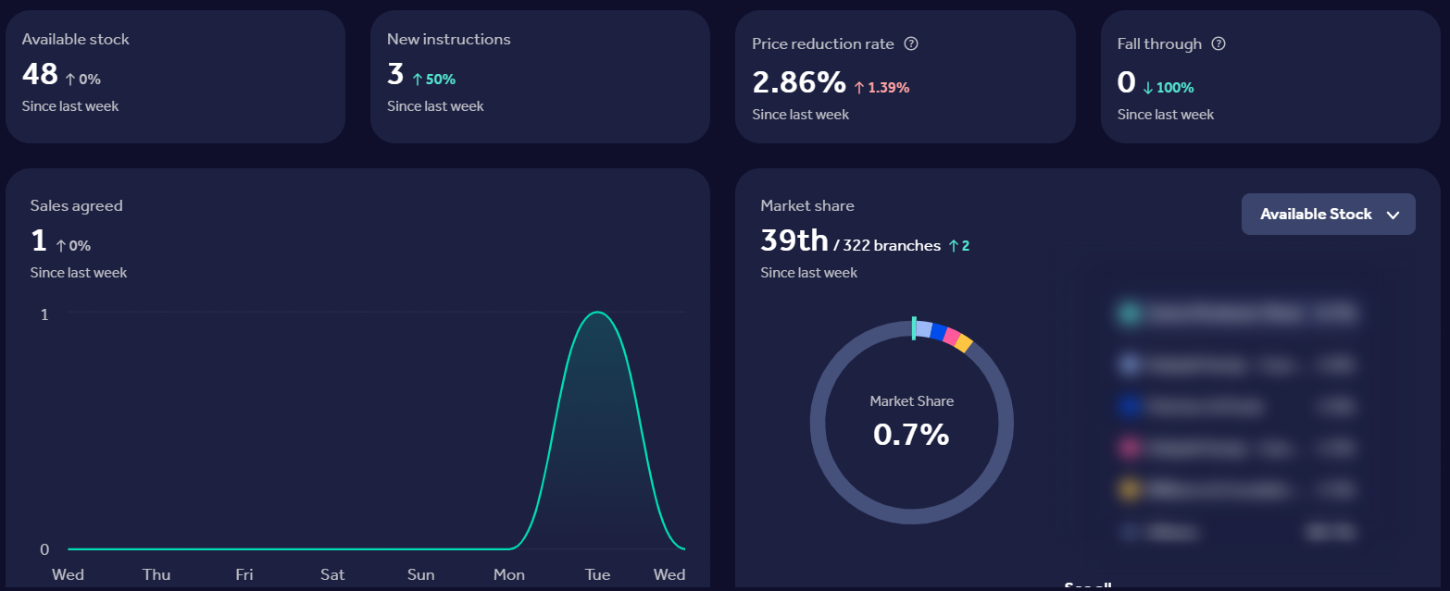Click the Available stock card title

click(76, 39)
